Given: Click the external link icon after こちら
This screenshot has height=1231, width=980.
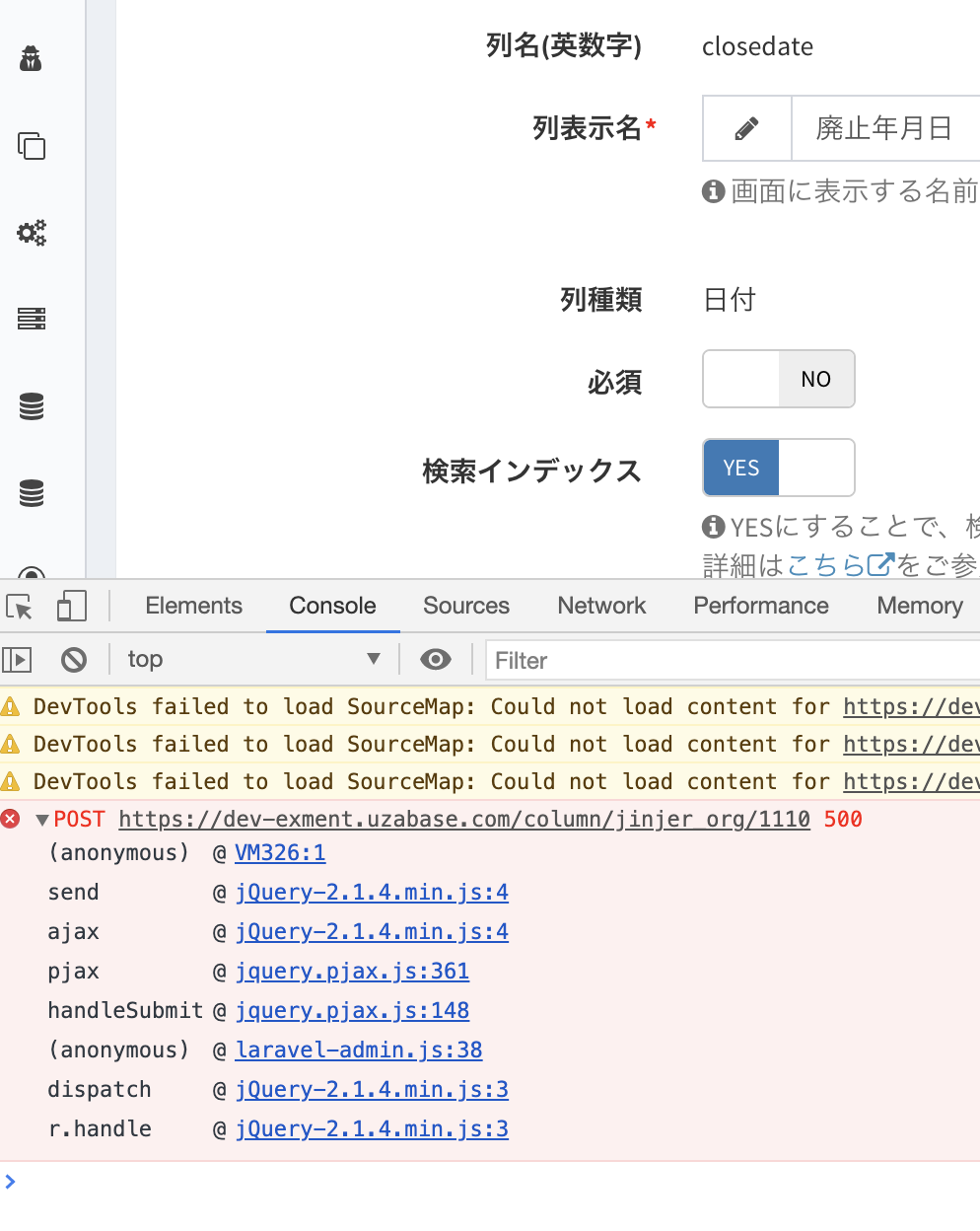Looking at the screenshot, I should [x=879, y=565].
